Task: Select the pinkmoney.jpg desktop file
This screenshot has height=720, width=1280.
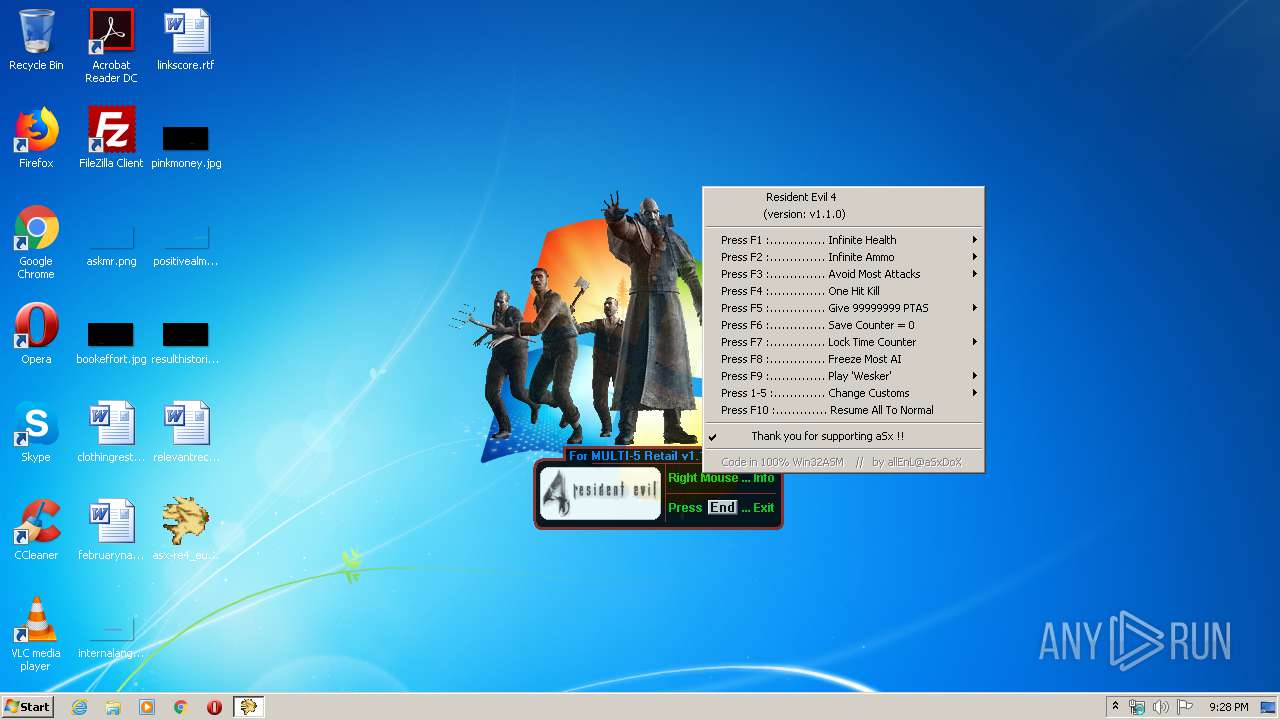Action: point(186,145)
